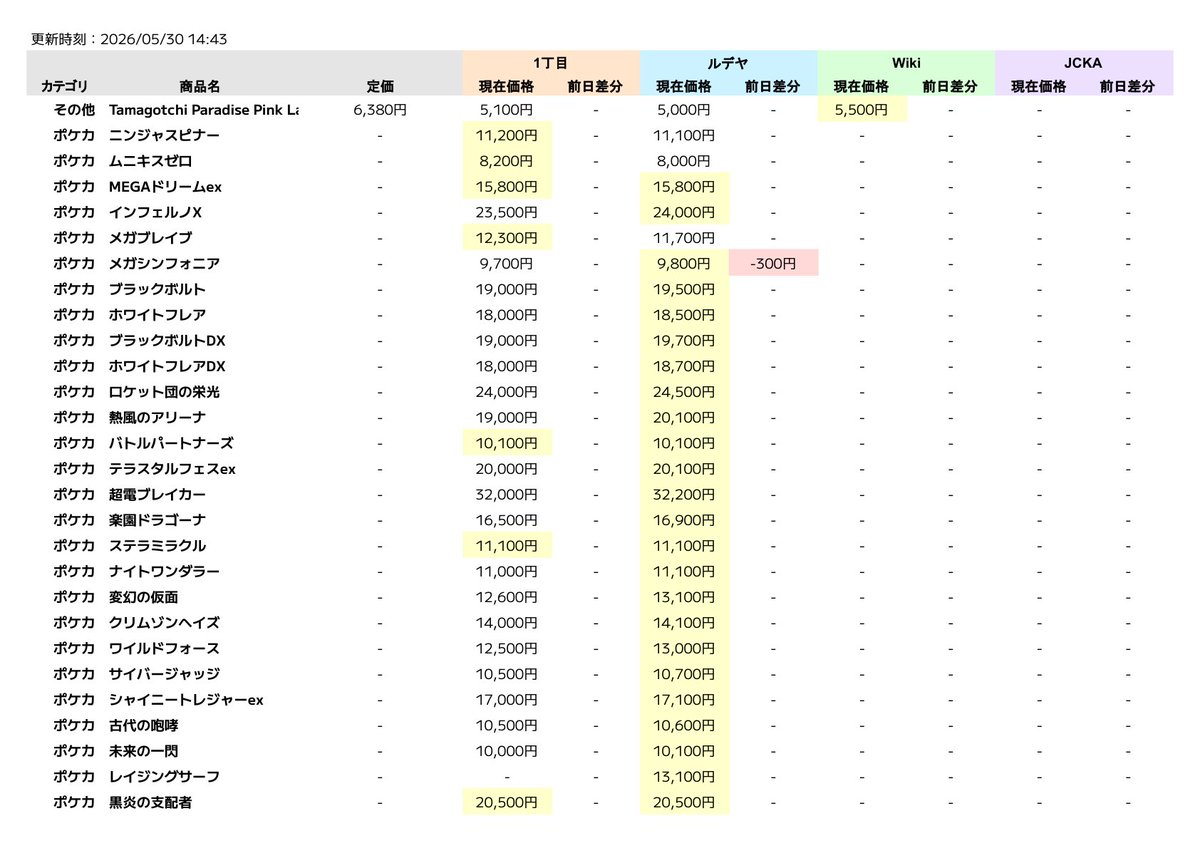
Task: Select the テラスタルフェスex product name
Action: click(x=173, y=469)
